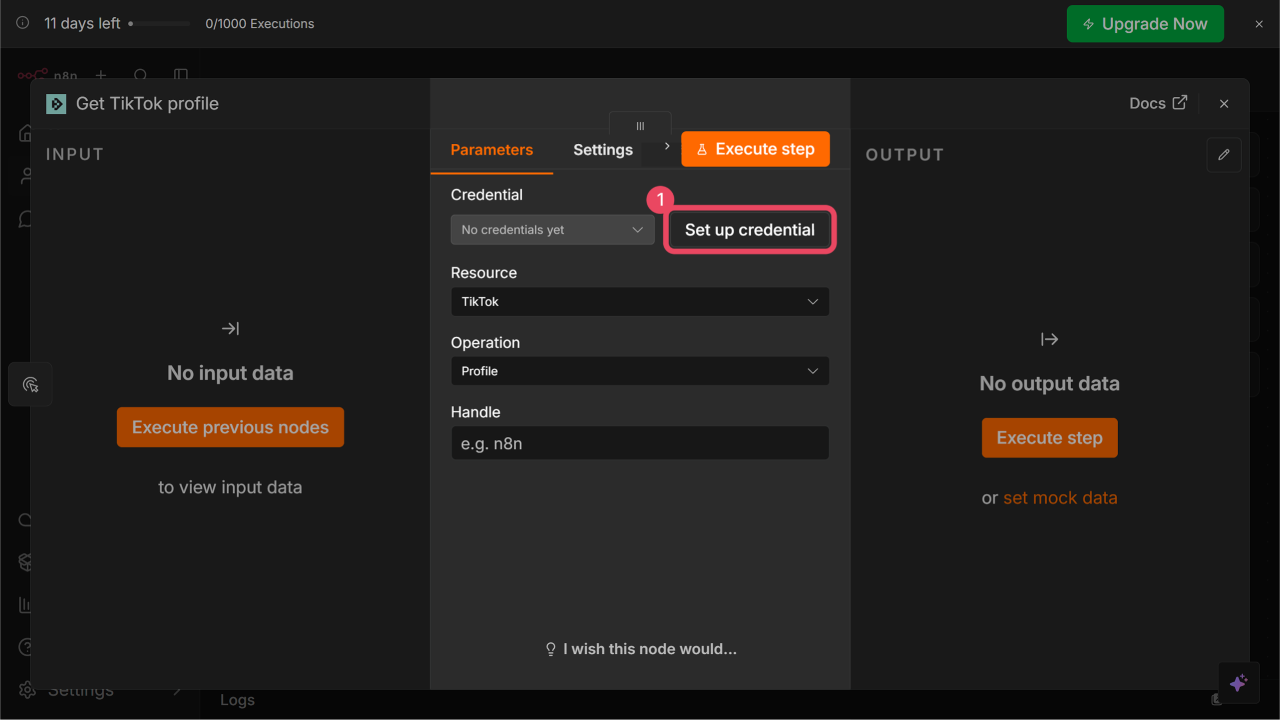Click the OUTPUT panel header label

[x=905, y=155]
